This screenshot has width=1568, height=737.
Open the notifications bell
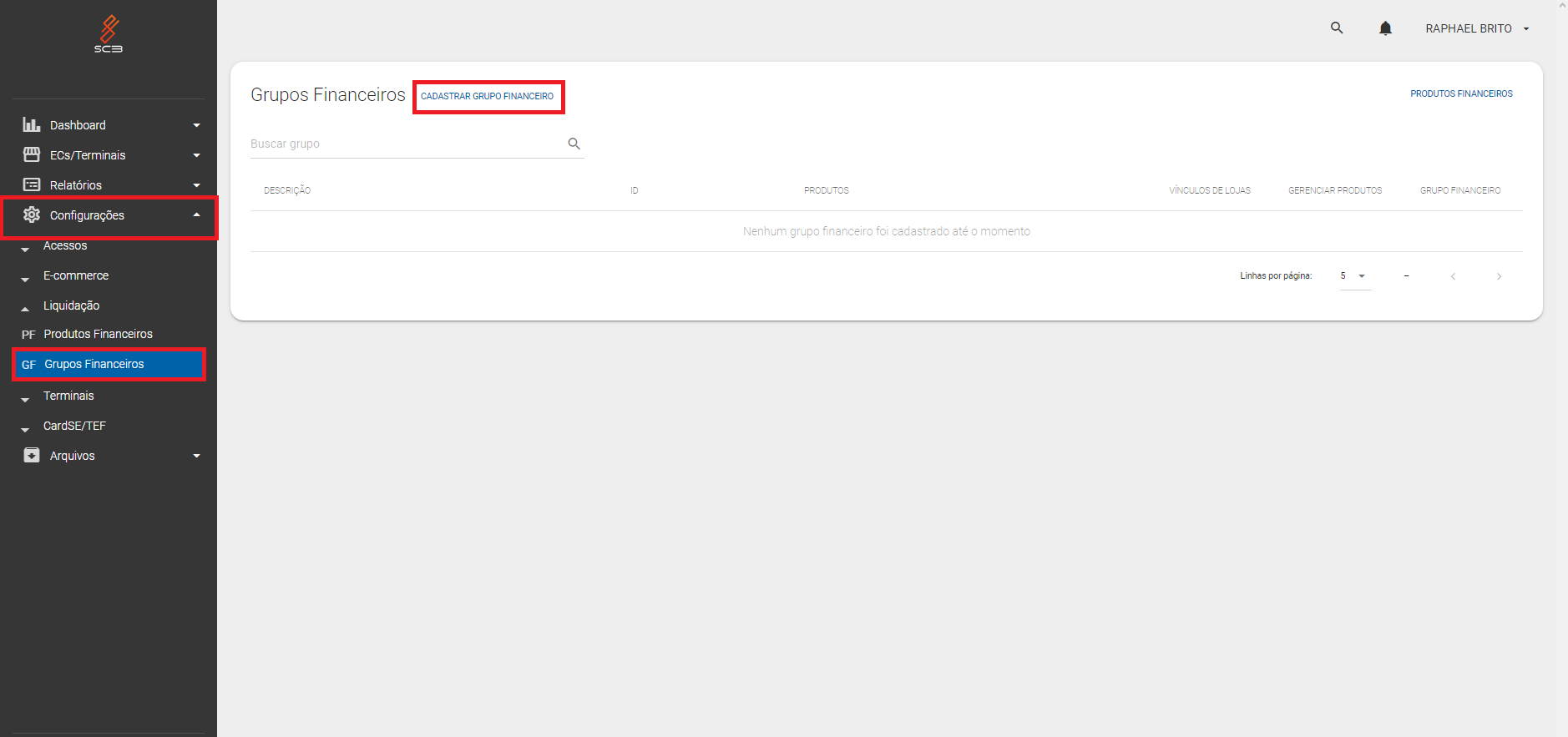1385,28
